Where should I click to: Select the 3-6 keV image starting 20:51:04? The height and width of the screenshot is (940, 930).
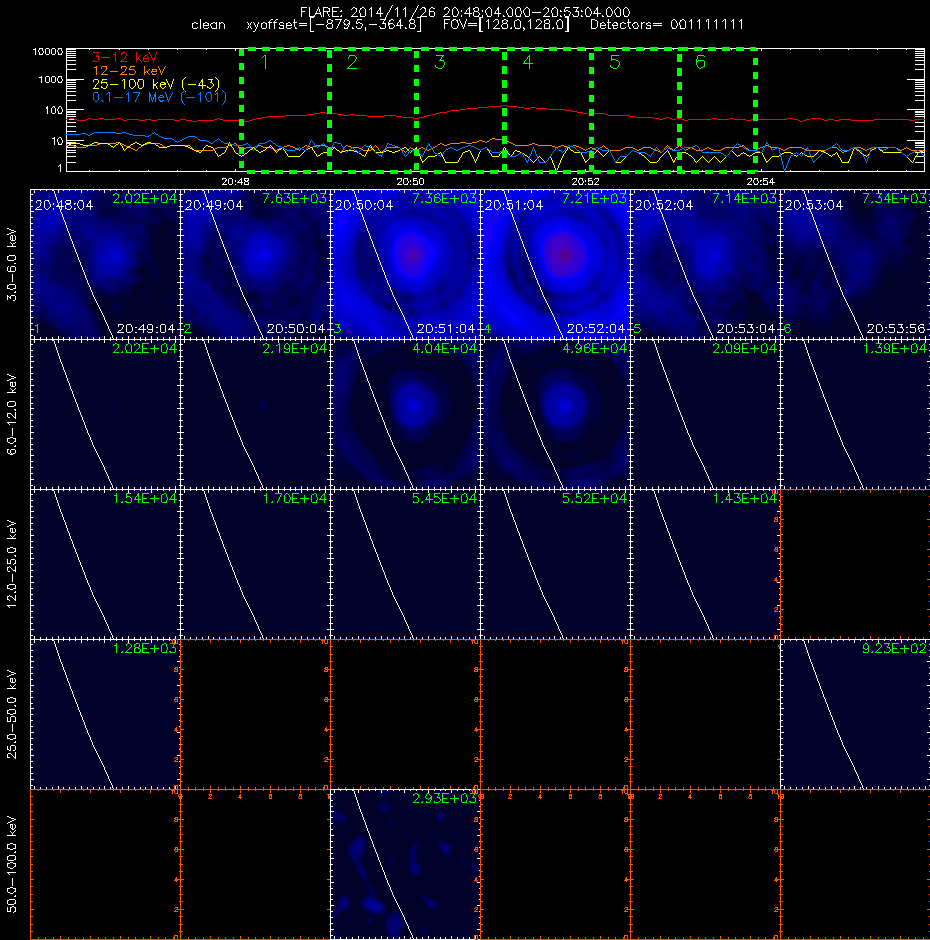(x=555, y=264)
